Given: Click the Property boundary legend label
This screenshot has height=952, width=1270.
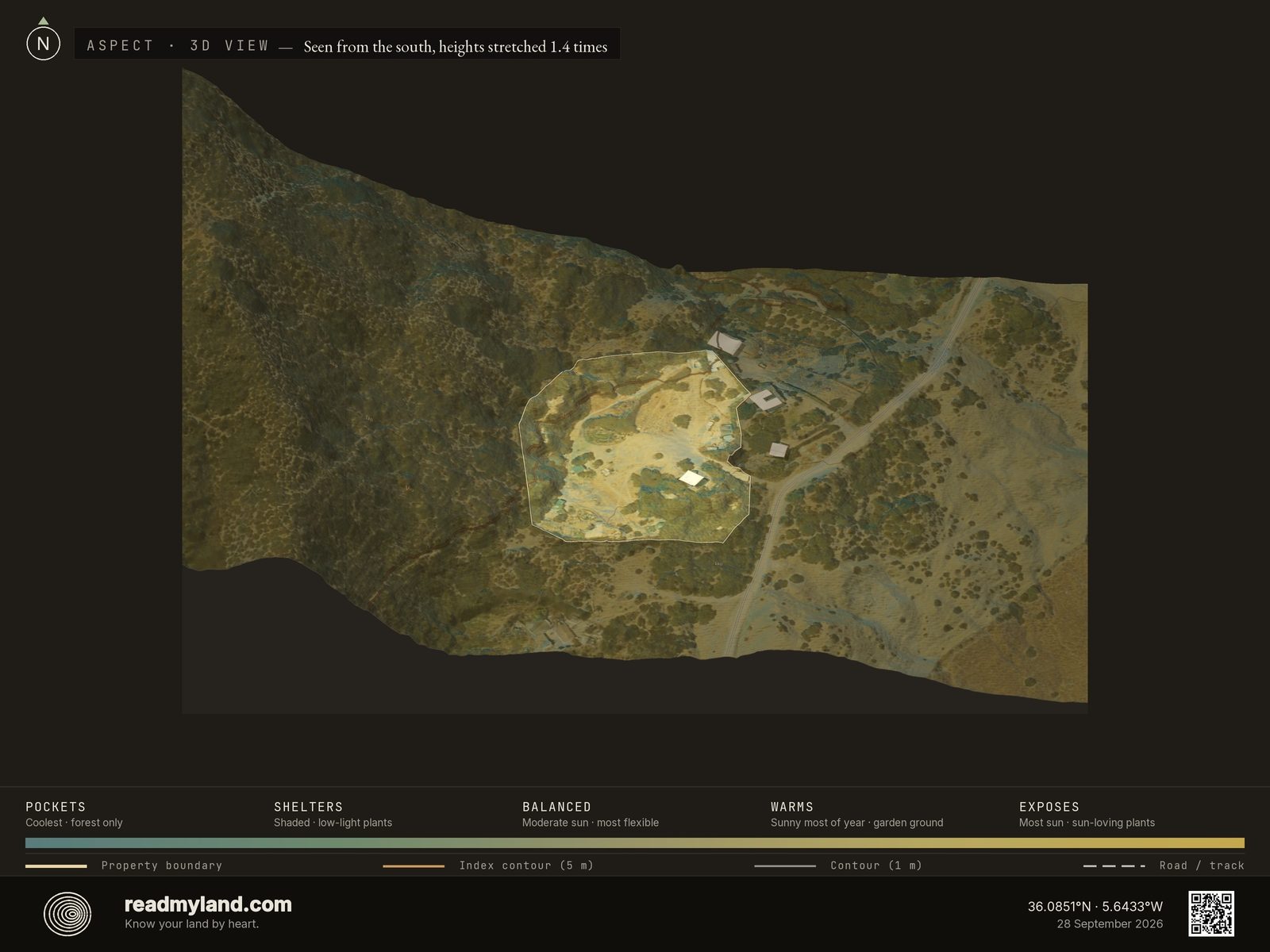Looking at the screenshot, I should click(x=162, y=866).
